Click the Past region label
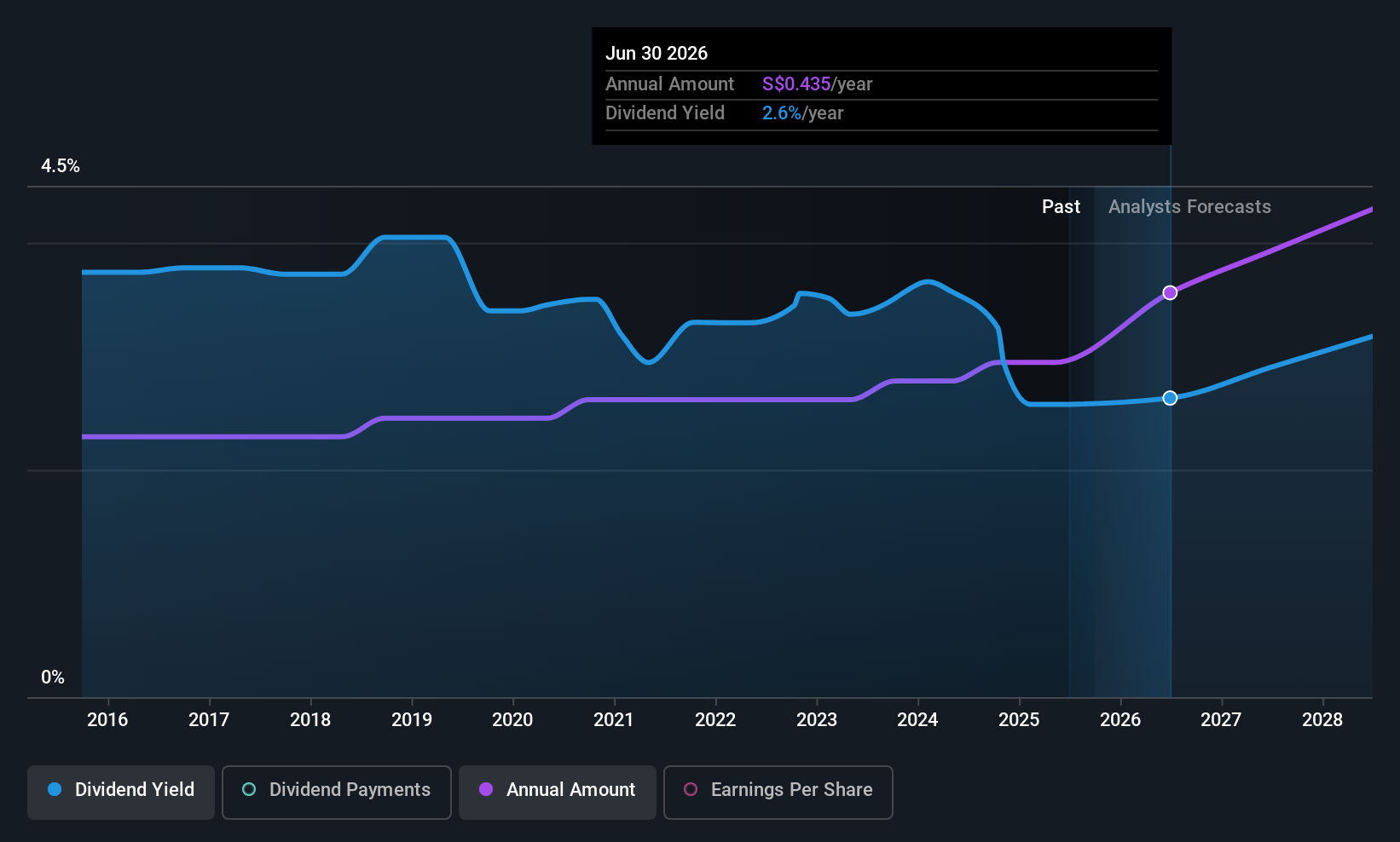Image resolution: width=1400 pixels, height=842 pixels. pos(1061,207)
